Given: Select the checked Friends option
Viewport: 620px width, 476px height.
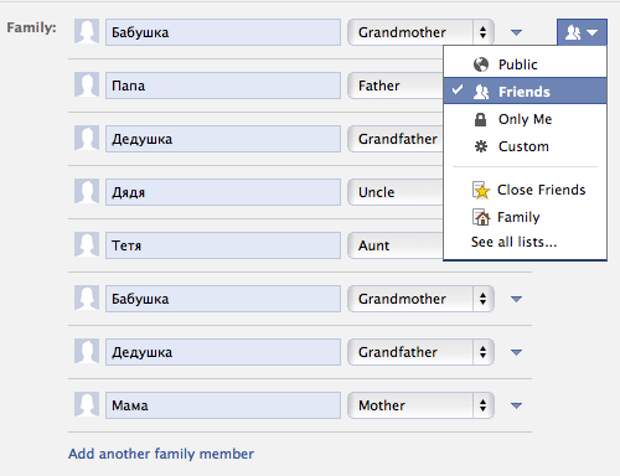Looking at the screenshot, I should click(x=525, y=91).
